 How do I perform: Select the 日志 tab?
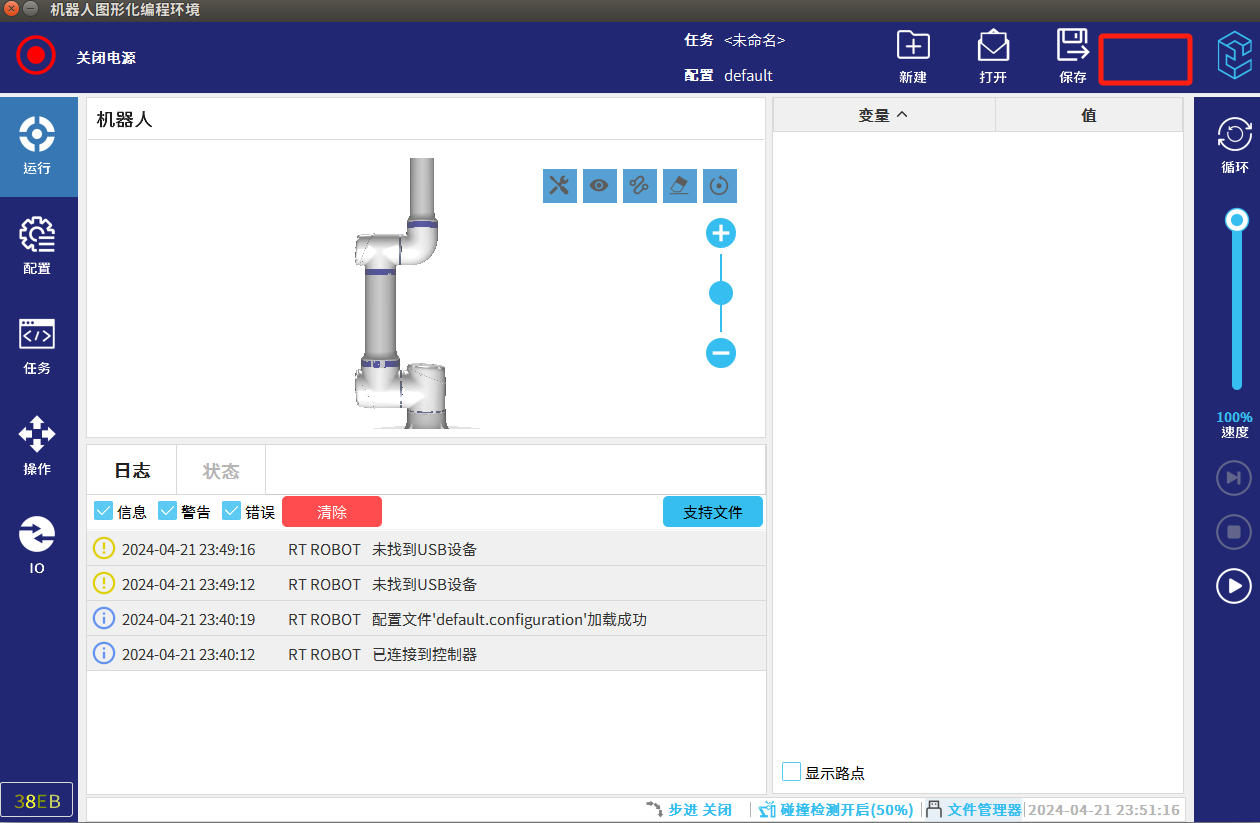click(132, 471)
